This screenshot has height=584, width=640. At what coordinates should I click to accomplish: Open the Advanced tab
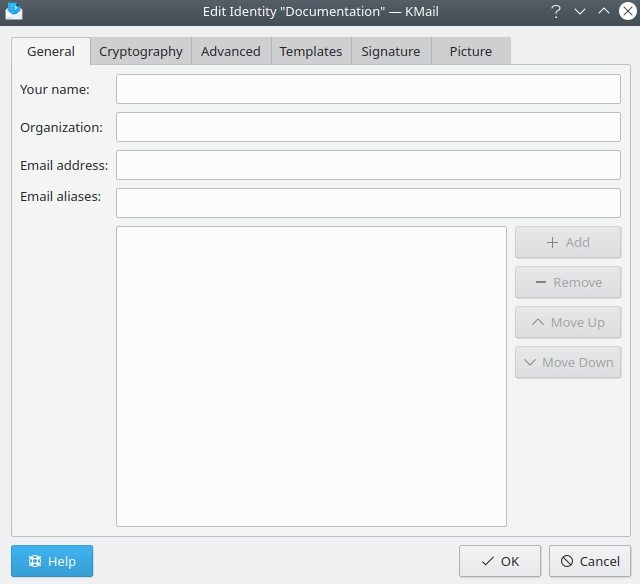(x=231, y=52)
